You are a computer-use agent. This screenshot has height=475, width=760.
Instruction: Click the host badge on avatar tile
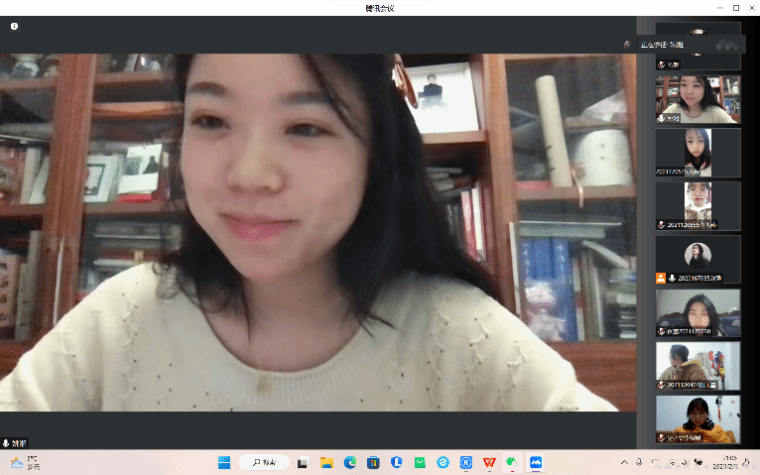point(660,278)
